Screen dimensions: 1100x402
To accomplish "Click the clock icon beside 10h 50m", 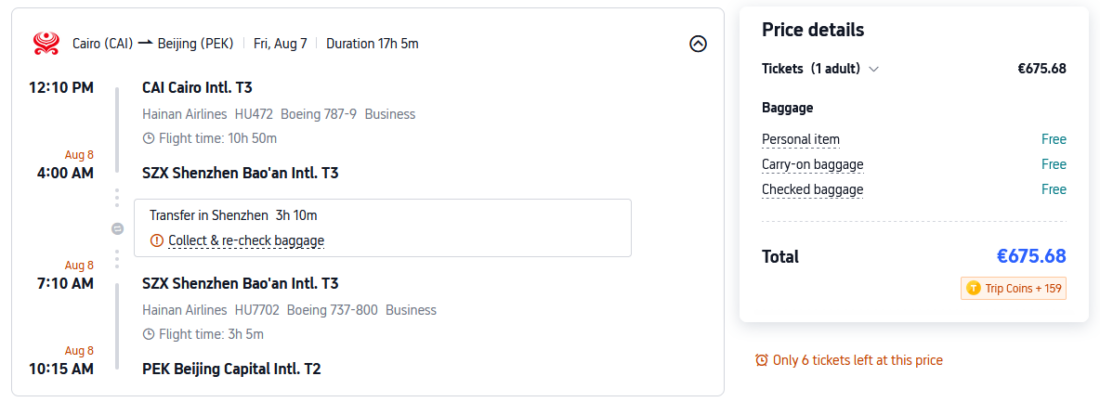I will coord(149,138).
